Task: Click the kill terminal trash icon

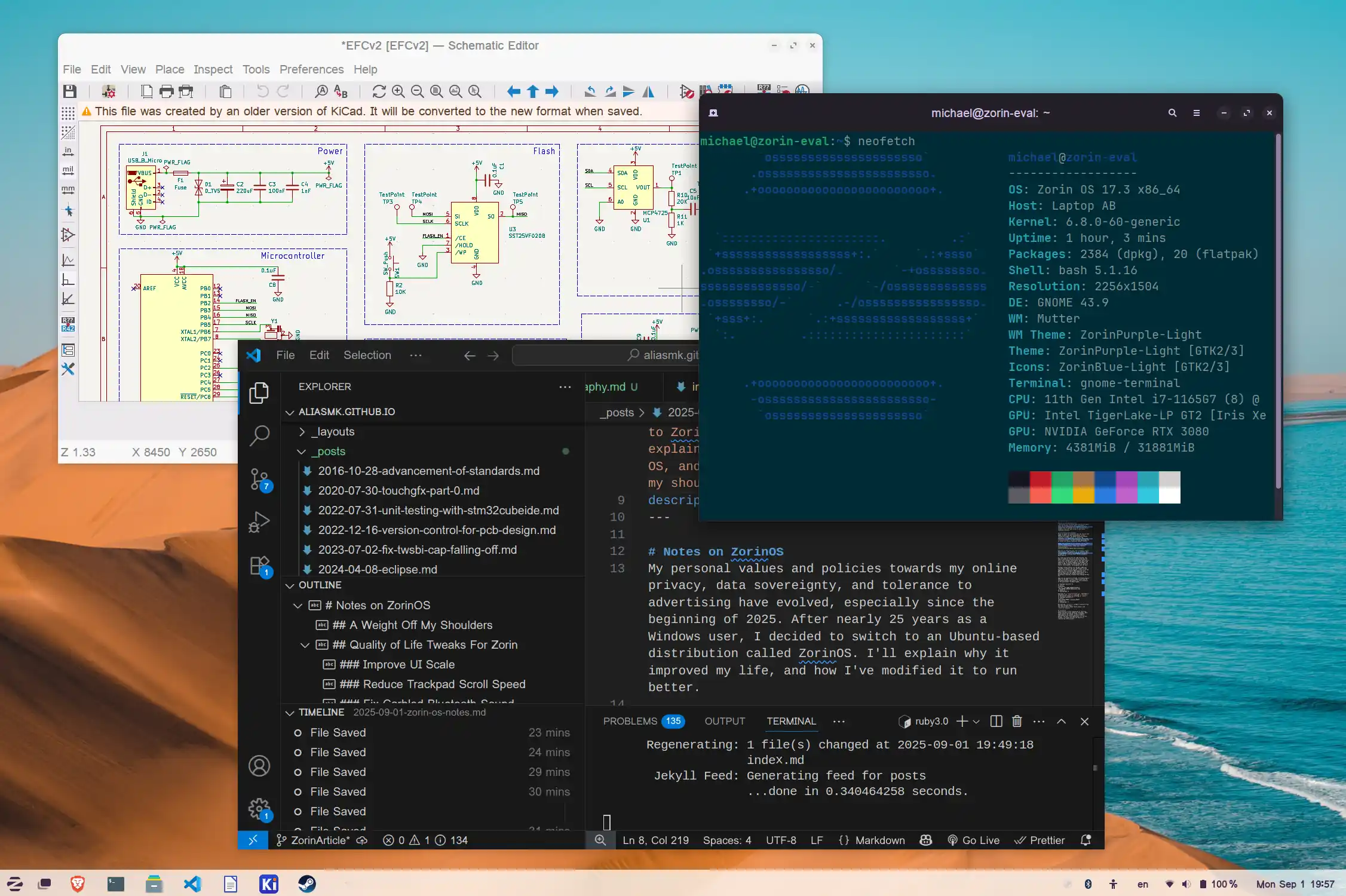Action: 1017,721
